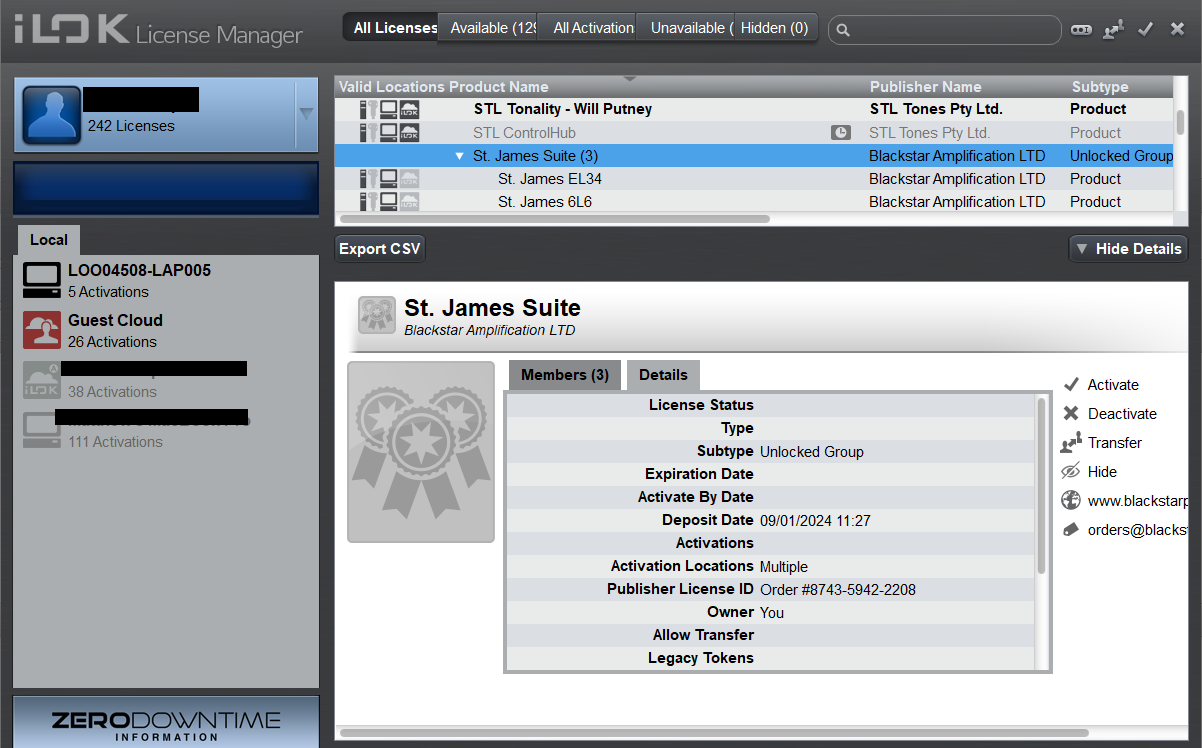1202x748 pixels.
Task: Collapse the St. James Suite group triangle
Action: 460,156
